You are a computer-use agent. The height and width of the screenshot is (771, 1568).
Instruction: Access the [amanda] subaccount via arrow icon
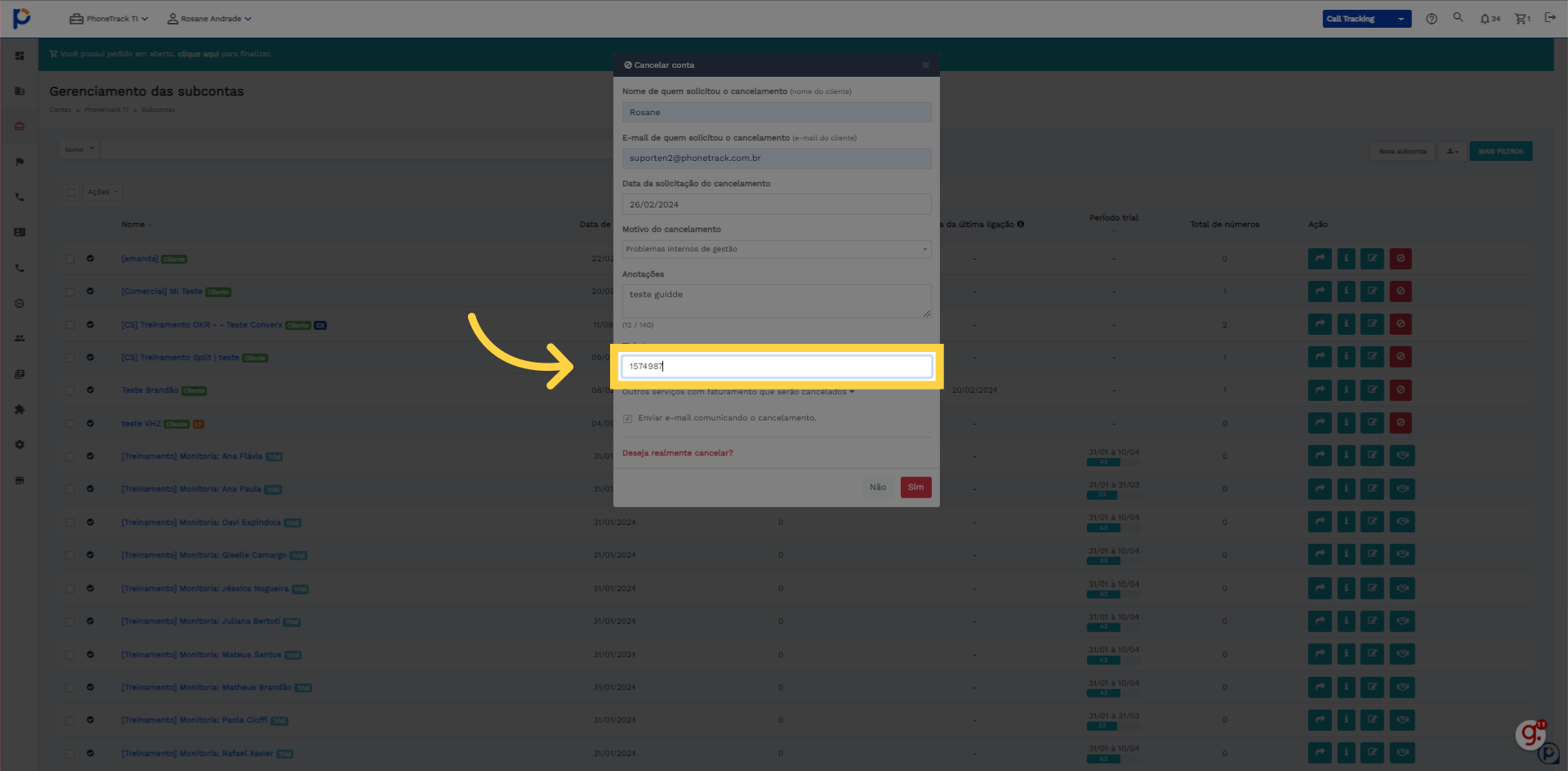click(x=1320, y=259)
